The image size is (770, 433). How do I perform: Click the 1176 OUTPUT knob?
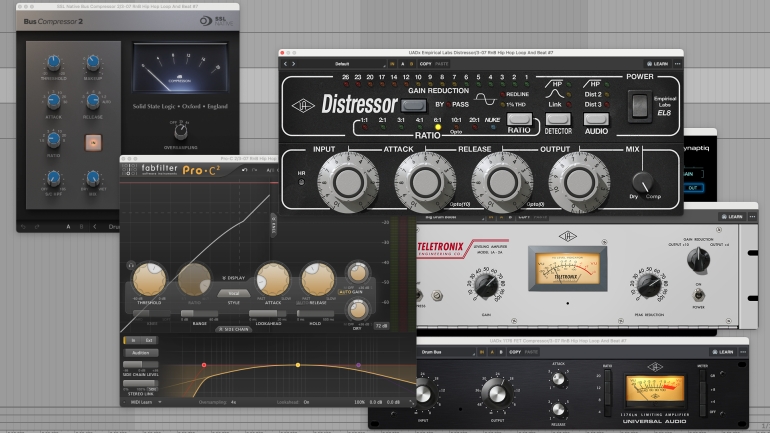[x=497, y=394]
